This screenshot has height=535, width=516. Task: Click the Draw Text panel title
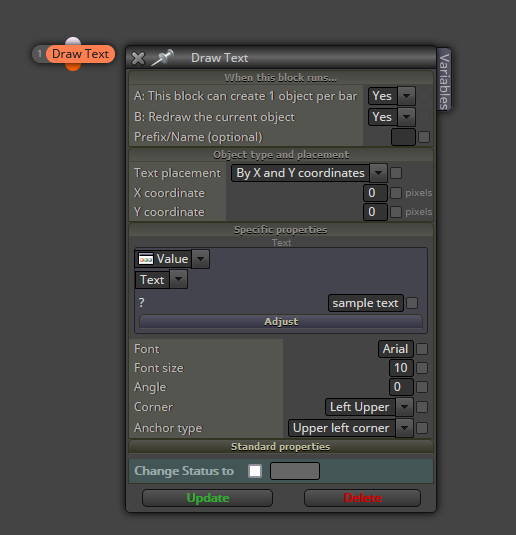[x=219, y=58]
